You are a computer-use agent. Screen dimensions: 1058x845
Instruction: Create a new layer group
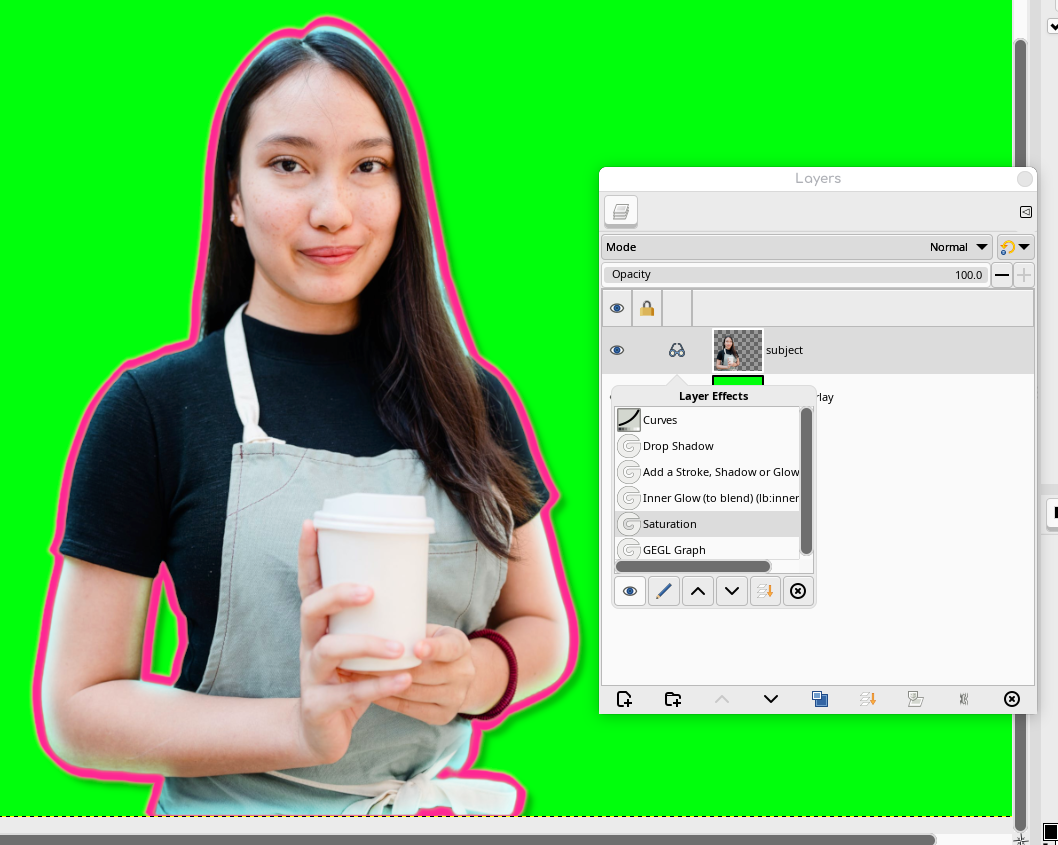click(x=673, y=699)
